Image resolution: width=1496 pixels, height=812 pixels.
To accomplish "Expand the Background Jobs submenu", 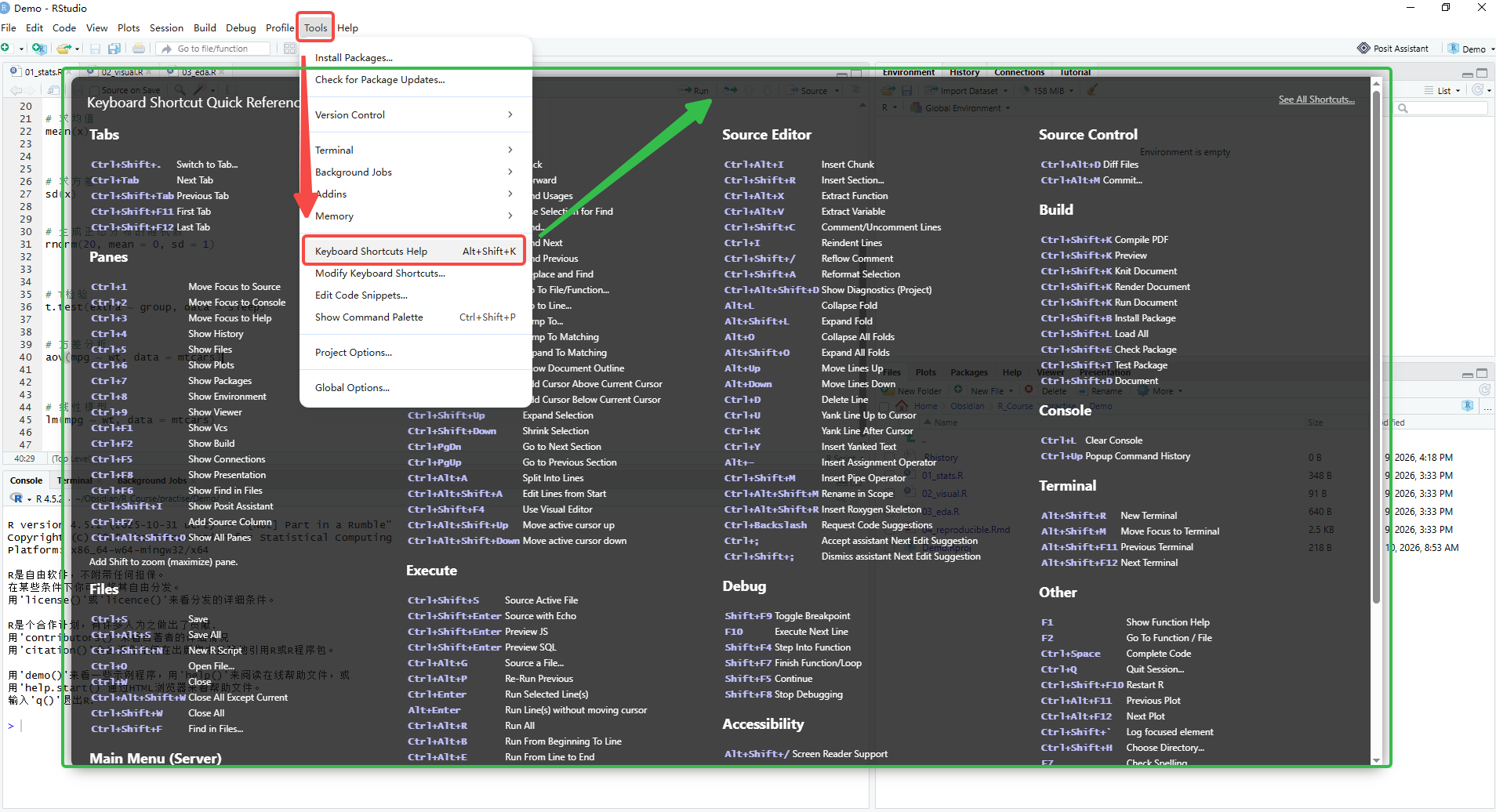I will 416,172.
